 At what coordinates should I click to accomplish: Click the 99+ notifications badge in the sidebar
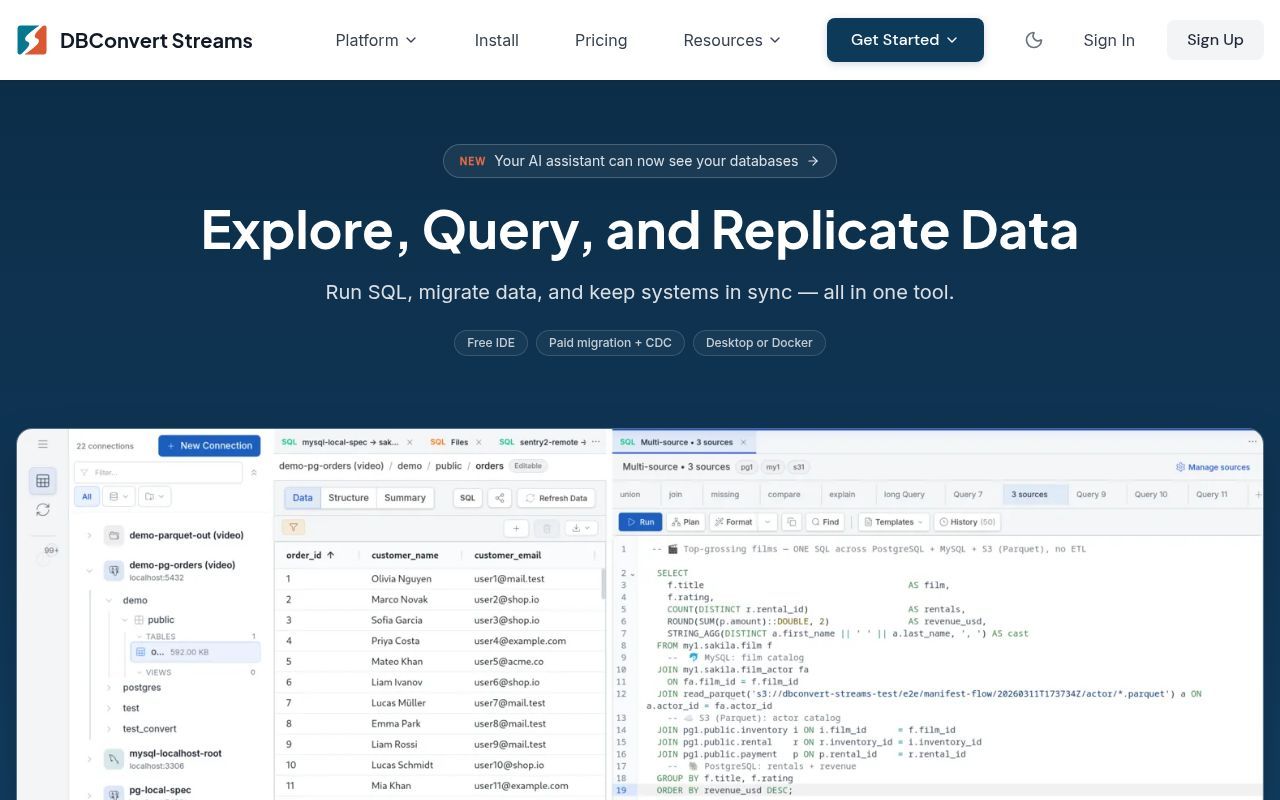[x=51, y=550]
